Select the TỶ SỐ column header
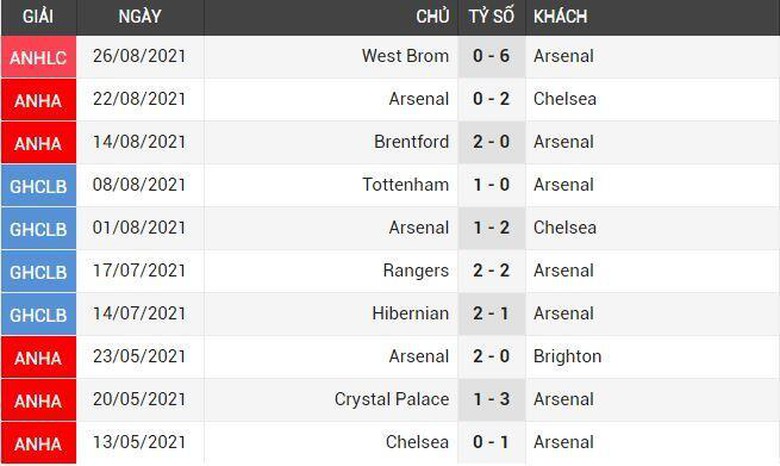This screenshot has height=466, width=780. point(491,17)
